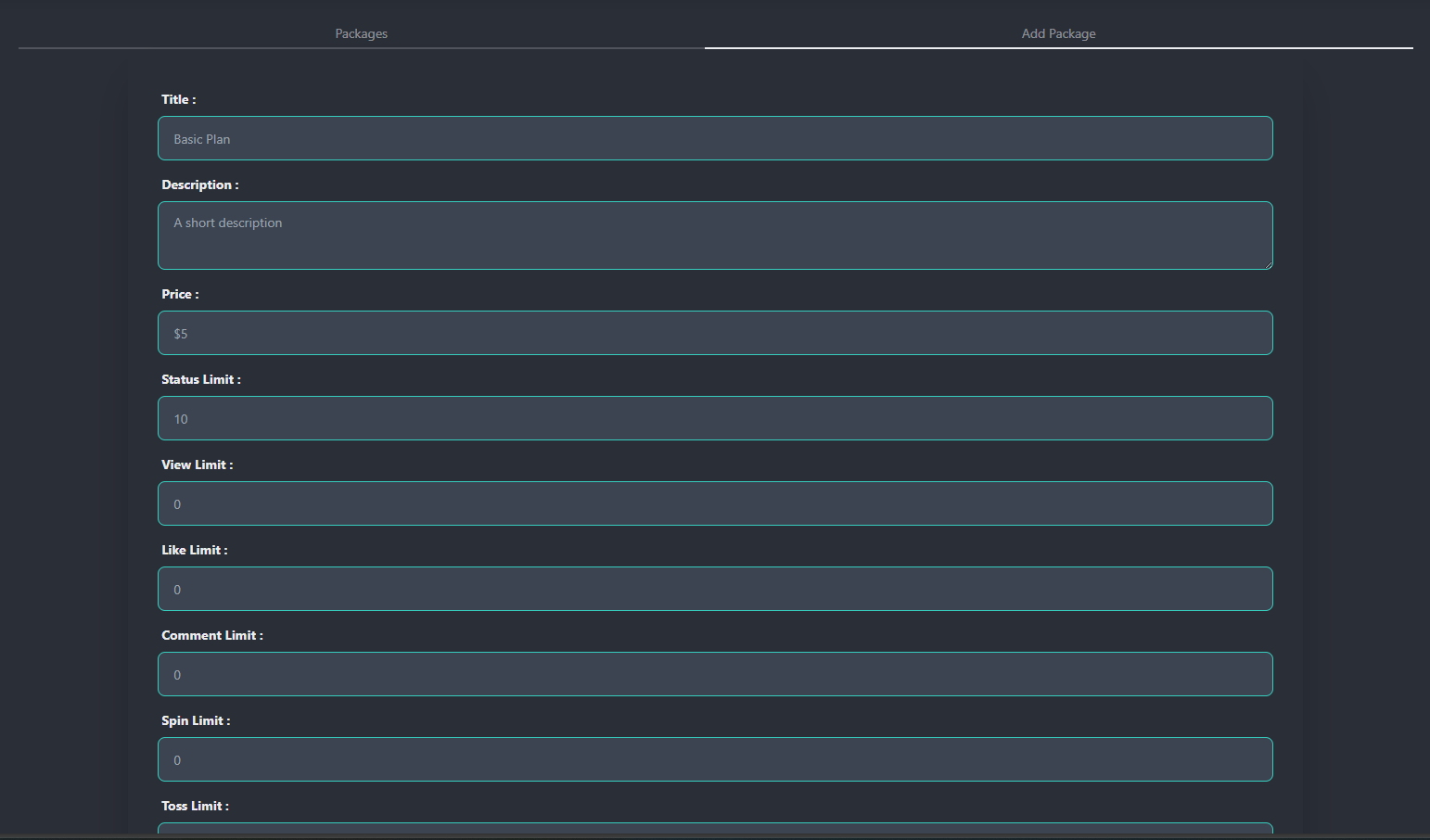Click the "View Limit :" label

pos(197,465)
